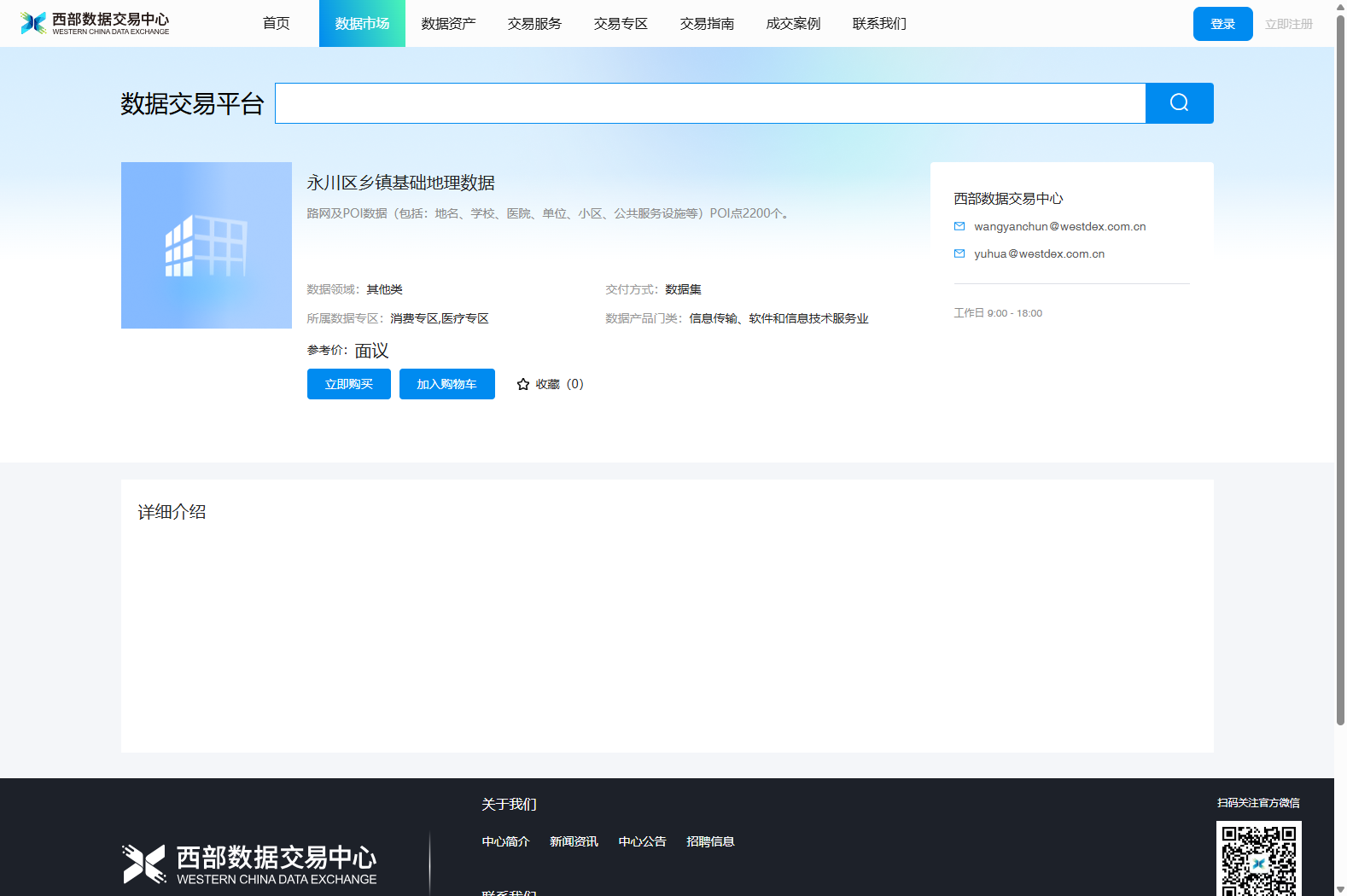
Task: Open the 数据资产 menu
Action: click(x=448, y=23)
